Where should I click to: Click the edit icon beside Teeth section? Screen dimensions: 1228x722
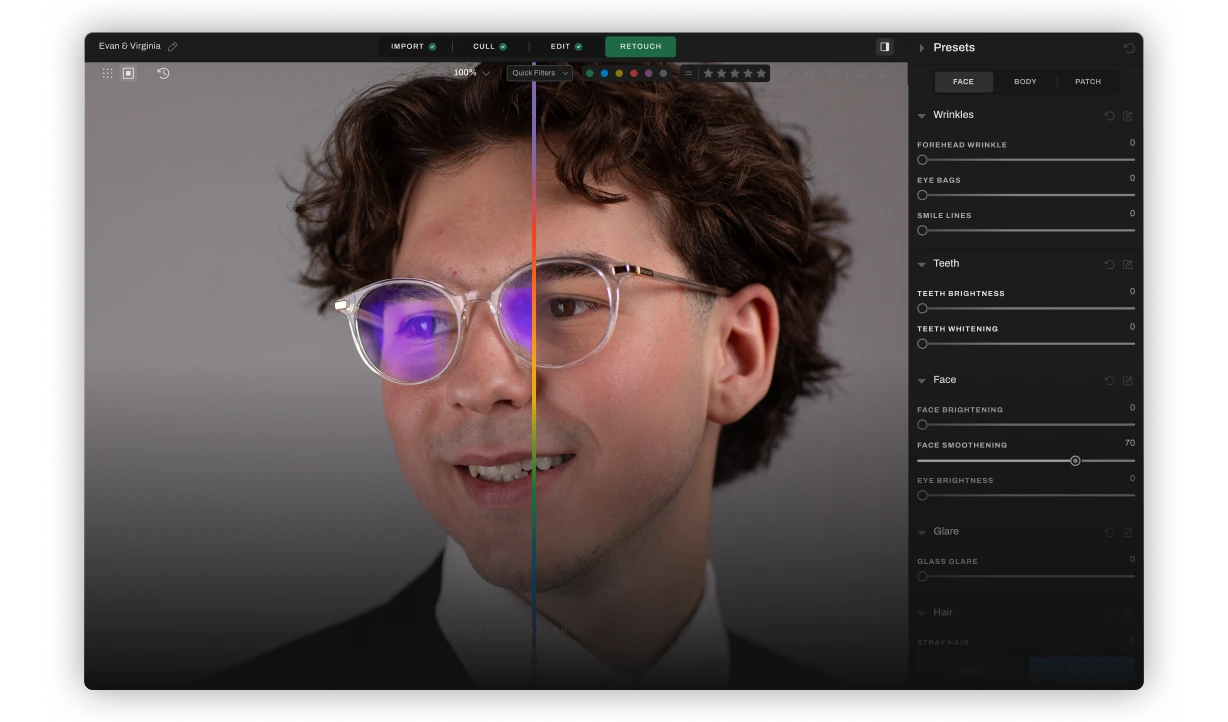click(1127, 265)
